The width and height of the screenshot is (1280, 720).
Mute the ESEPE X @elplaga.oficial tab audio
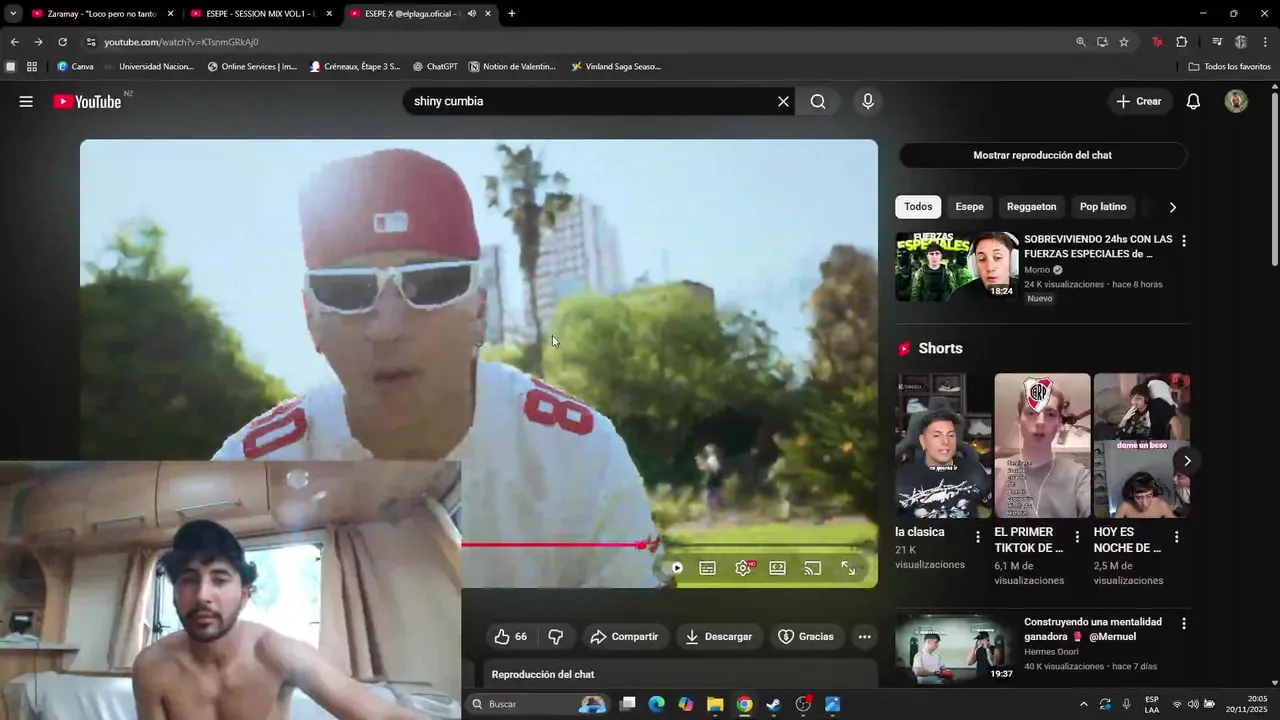[471, 14]
